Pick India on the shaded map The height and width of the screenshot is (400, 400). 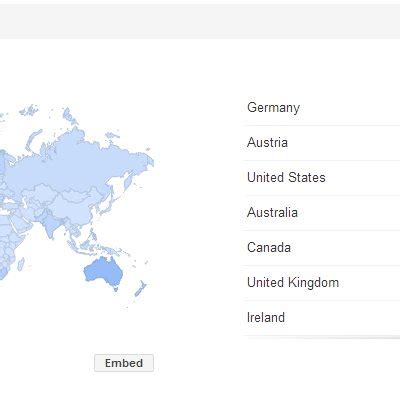tap(51, 224)
